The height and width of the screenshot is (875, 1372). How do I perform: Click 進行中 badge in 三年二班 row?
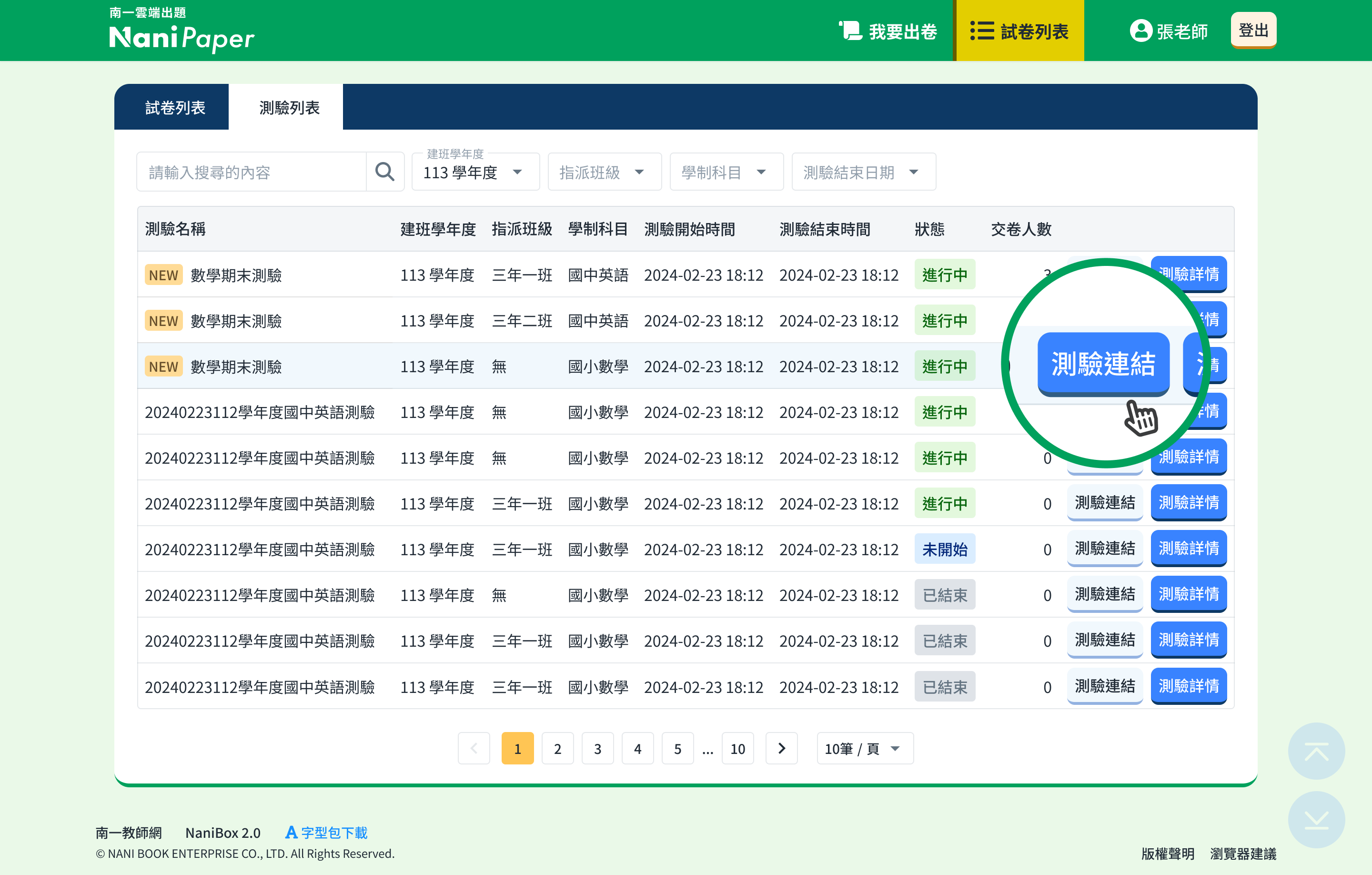tap(945, 320)
